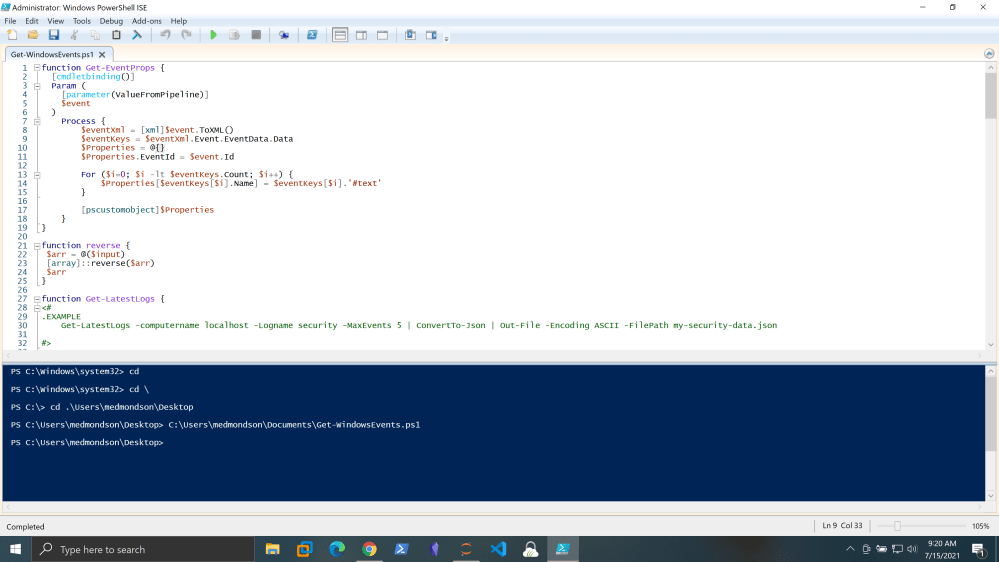Stop the operation with the Stop icon
Viewport: 999px width, 562px height.
tap(256, 35)
